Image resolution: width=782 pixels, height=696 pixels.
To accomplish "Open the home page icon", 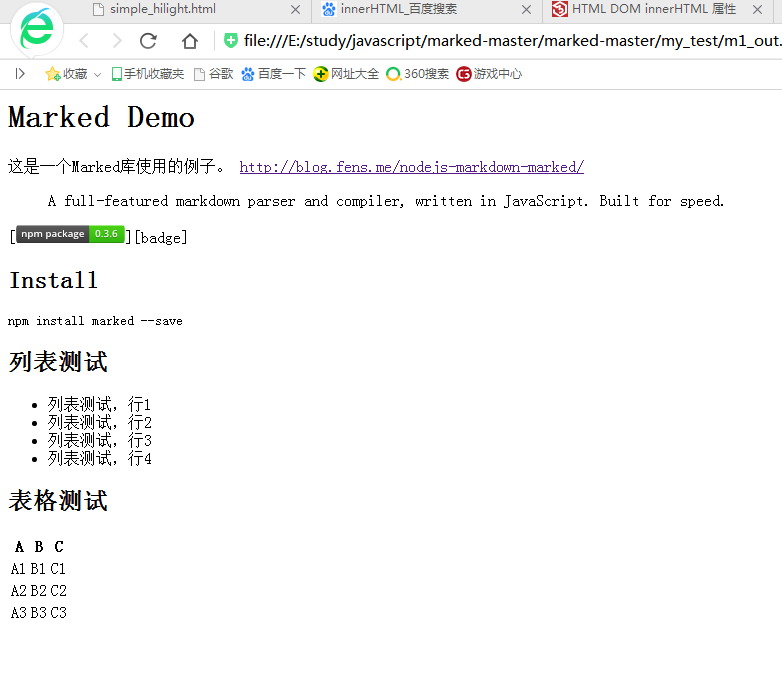I will point(190,41).
